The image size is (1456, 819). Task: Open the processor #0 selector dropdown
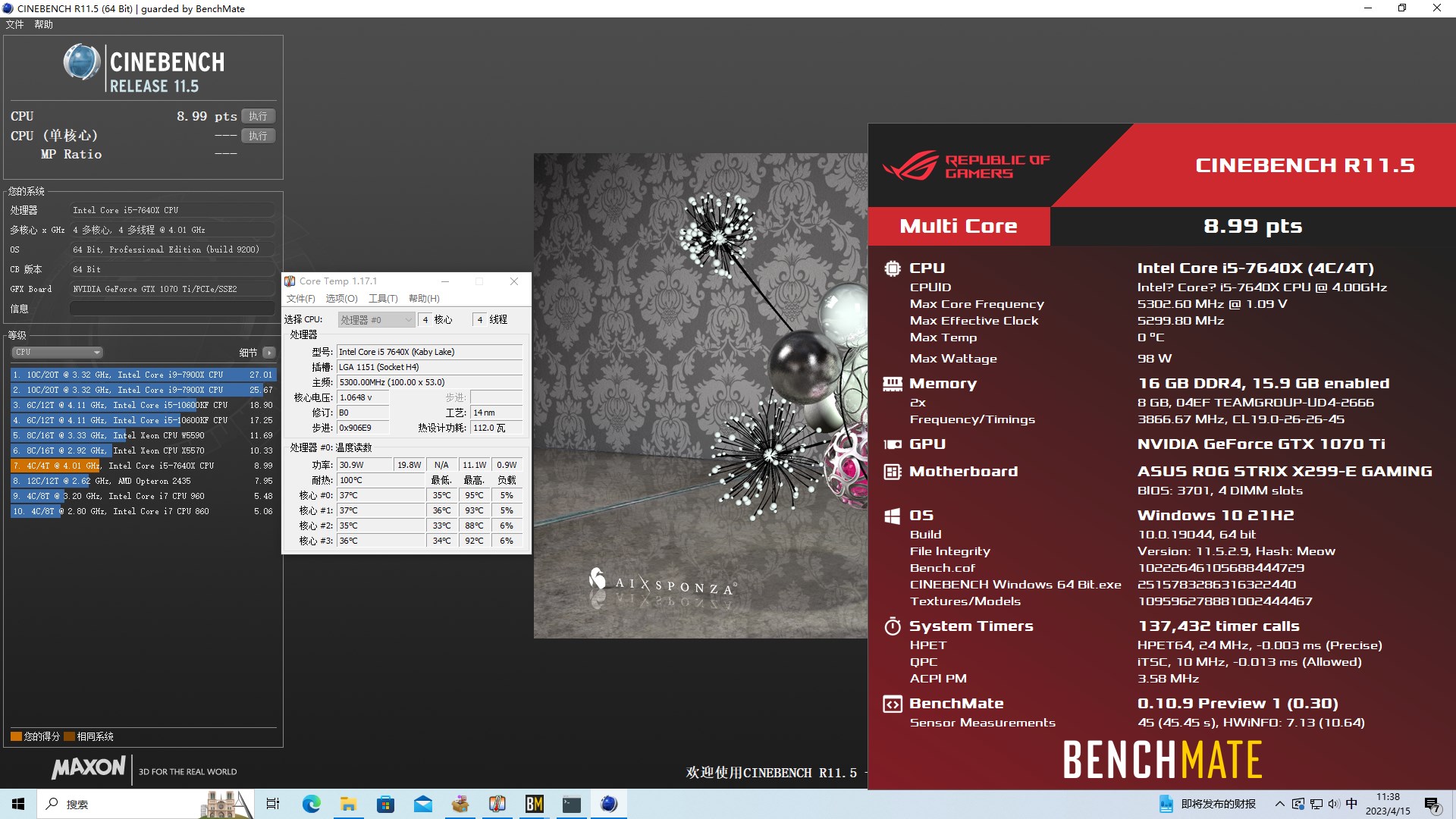[x=376, y=320]
